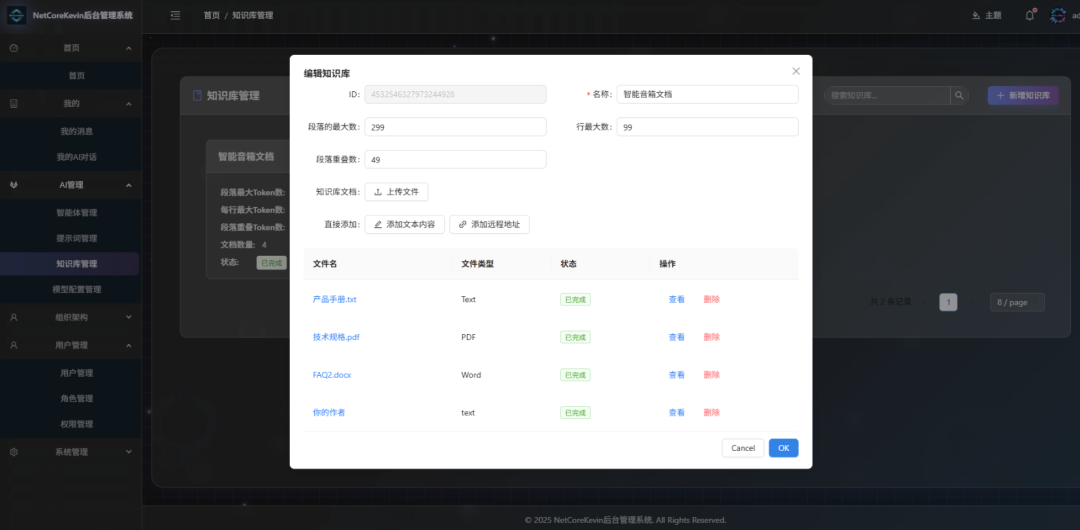Screen dimensions: 1080x530
Task: Click the NetCoreKevin logo icon
Action: 17,15
